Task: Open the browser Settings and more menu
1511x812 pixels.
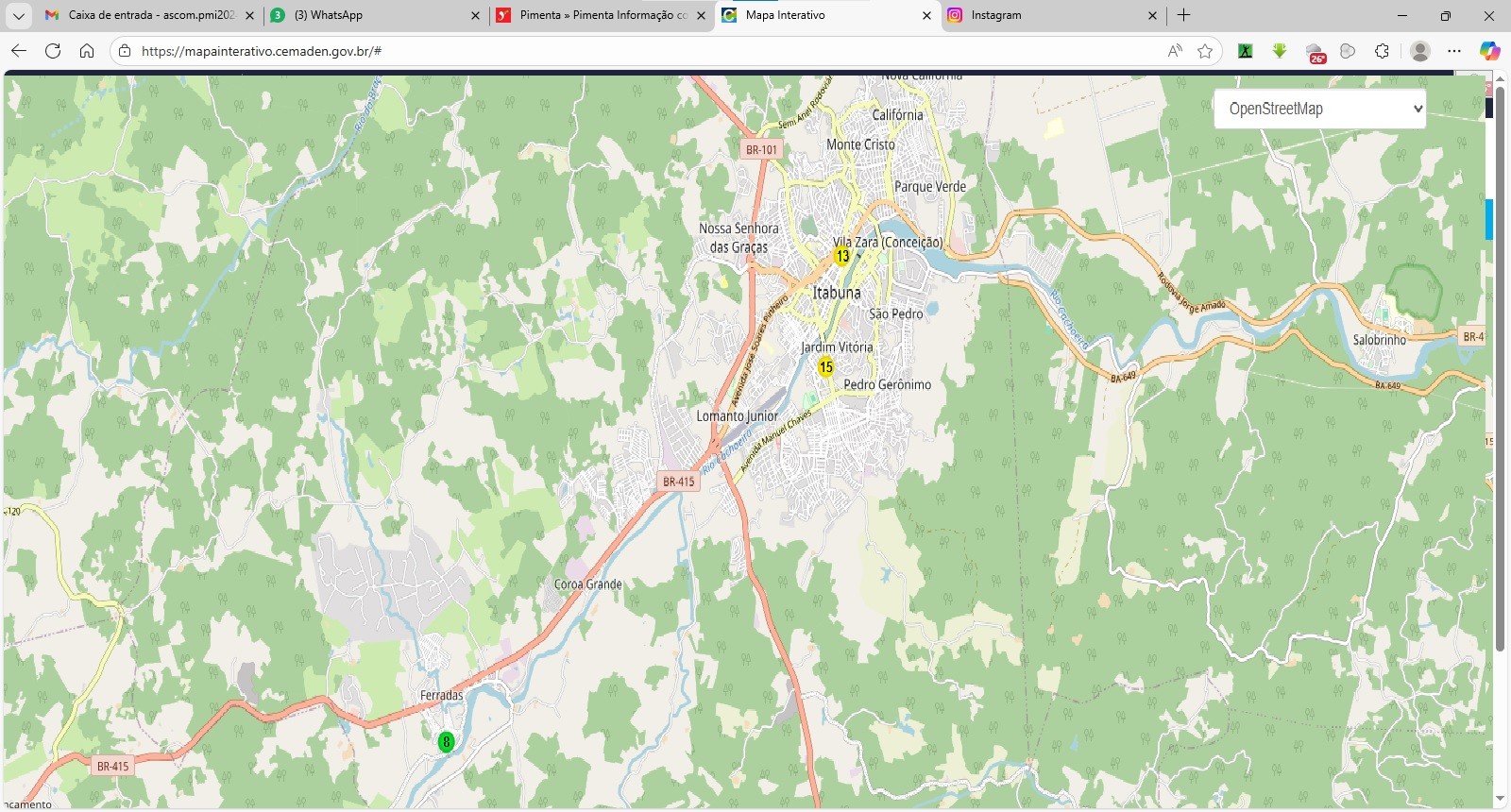Action: [1454, 51]
